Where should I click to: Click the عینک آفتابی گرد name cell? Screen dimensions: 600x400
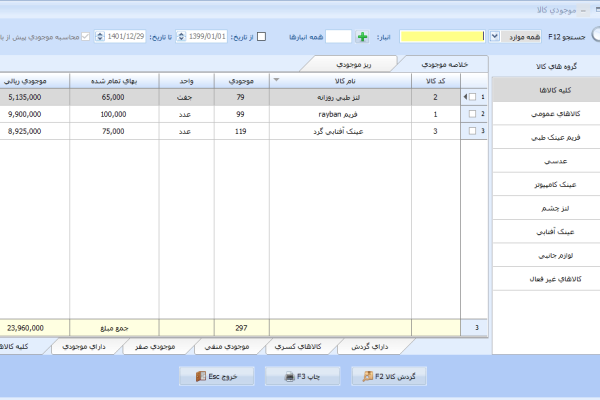click(341, 131)
